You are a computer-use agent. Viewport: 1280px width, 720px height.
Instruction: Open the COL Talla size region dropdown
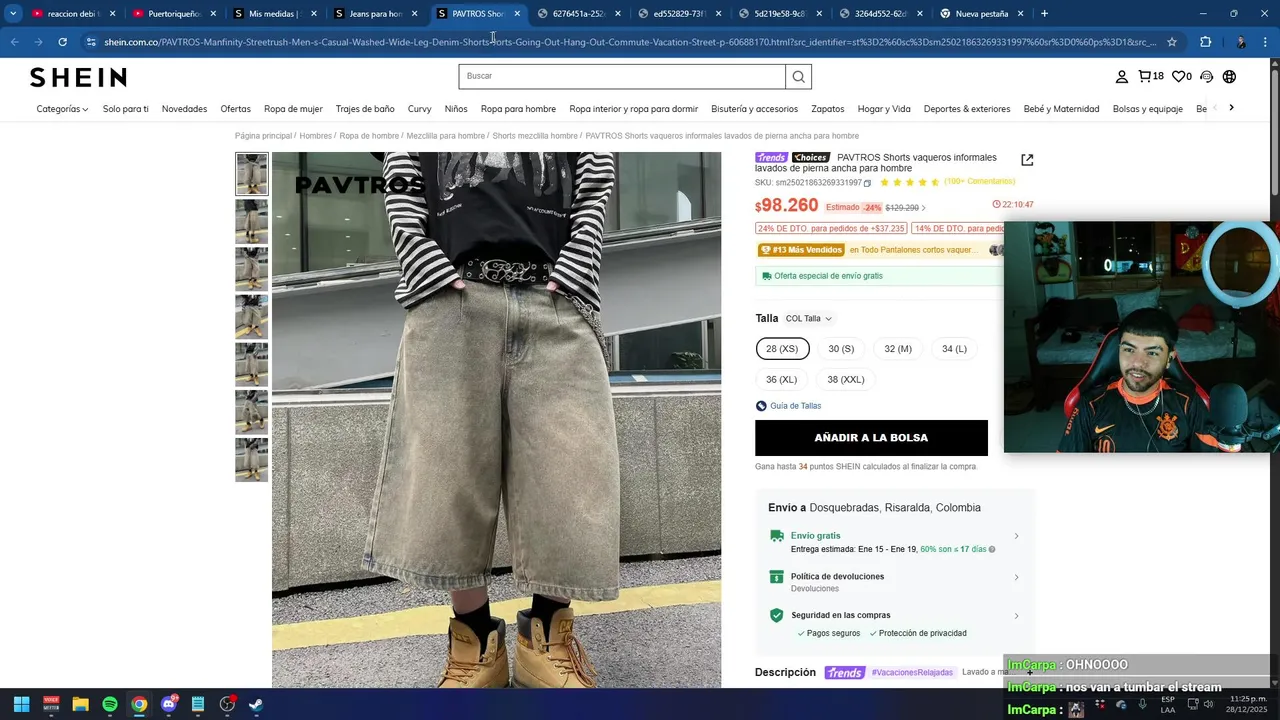(x=808, y=319)
